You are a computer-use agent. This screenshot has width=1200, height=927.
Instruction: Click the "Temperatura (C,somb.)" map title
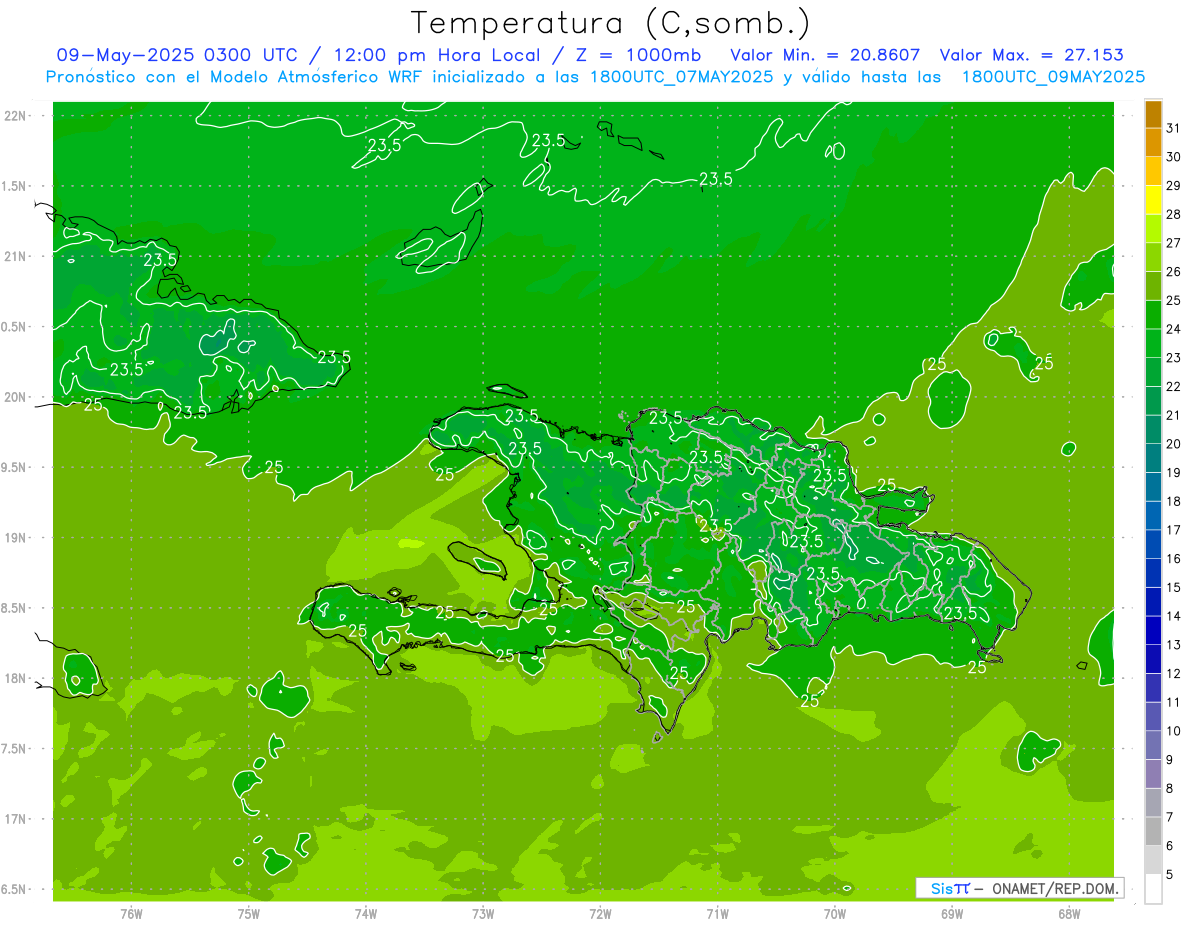click(611, 23)
